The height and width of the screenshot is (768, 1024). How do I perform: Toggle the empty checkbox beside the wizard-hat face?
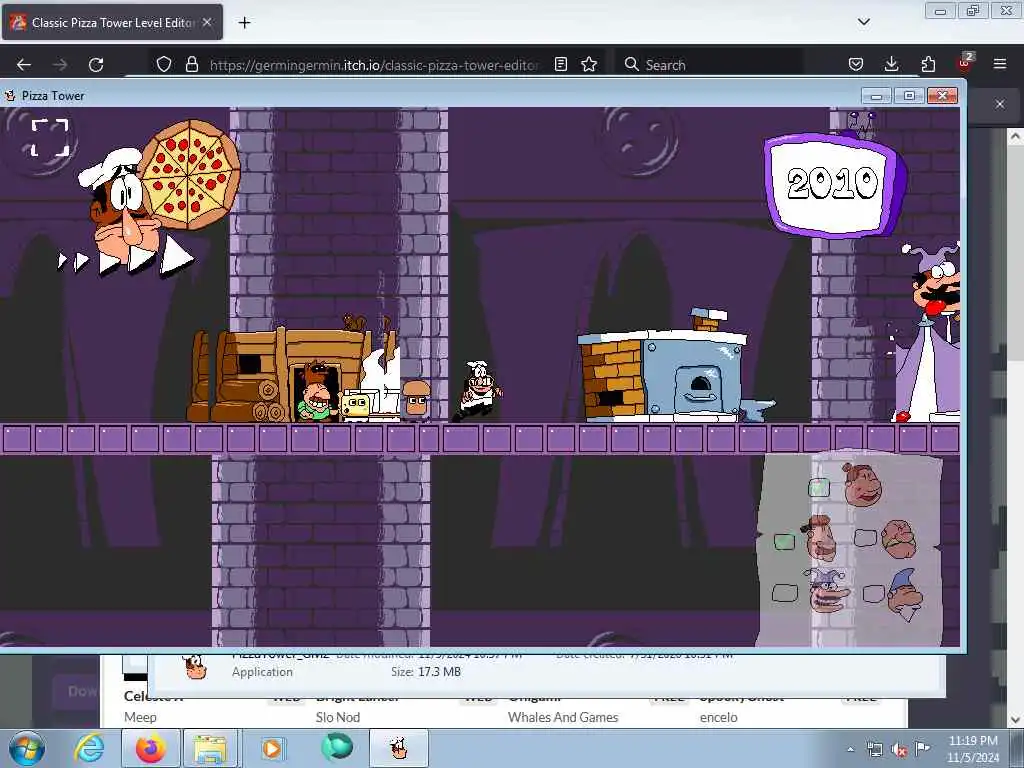tap(873, 593)
